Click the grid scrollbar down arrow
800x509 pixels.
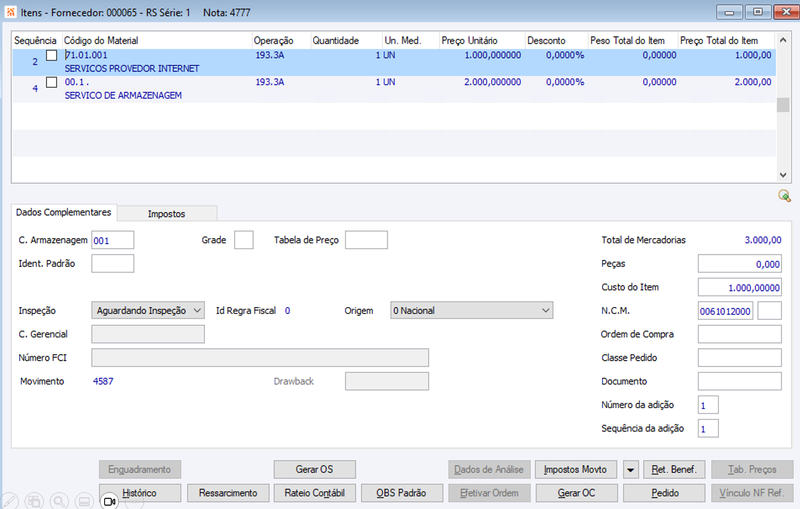[783, 175]
